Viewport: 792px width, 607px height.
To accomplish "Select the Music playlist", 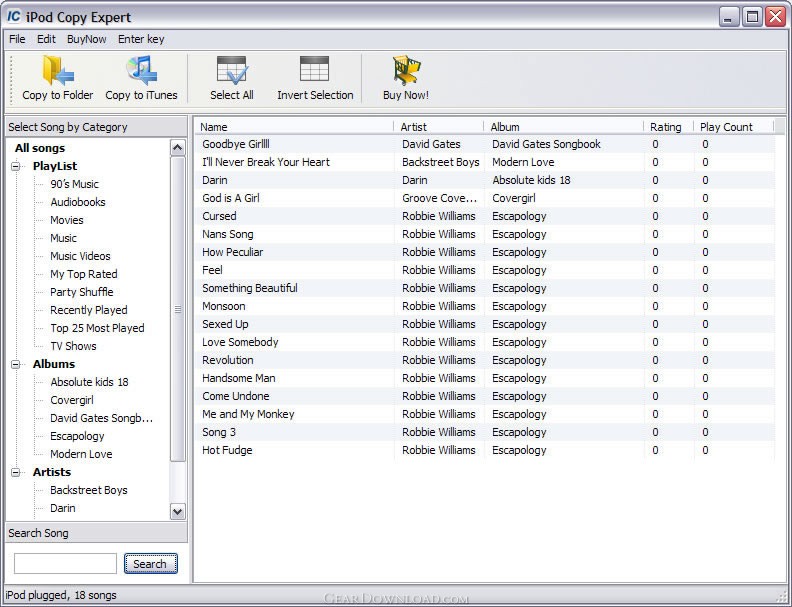I will (x=63, y=238).
